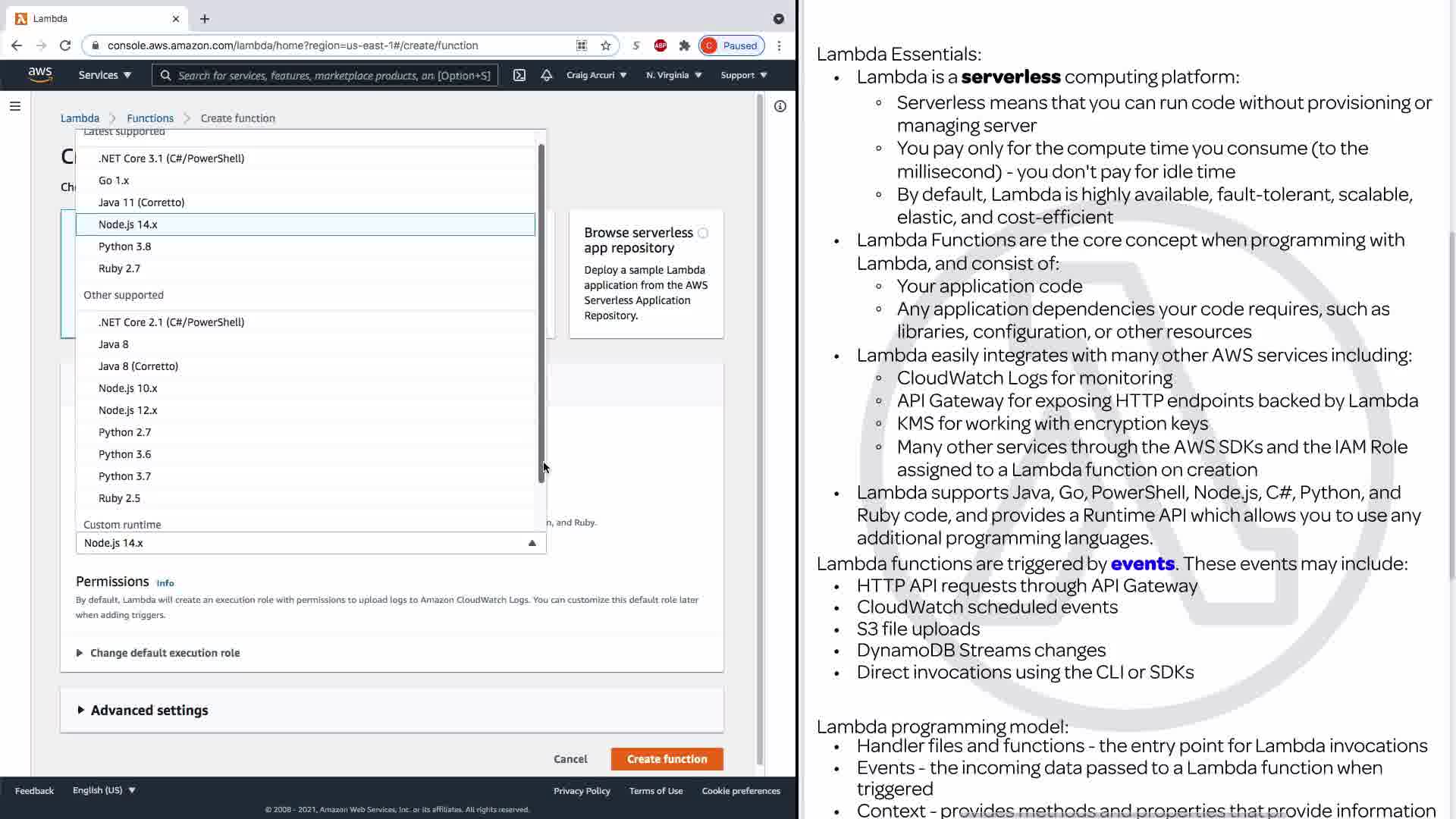1456x819 pixels.
Task: Select Browse serverless app repository radio button
Action: (703, 234)
